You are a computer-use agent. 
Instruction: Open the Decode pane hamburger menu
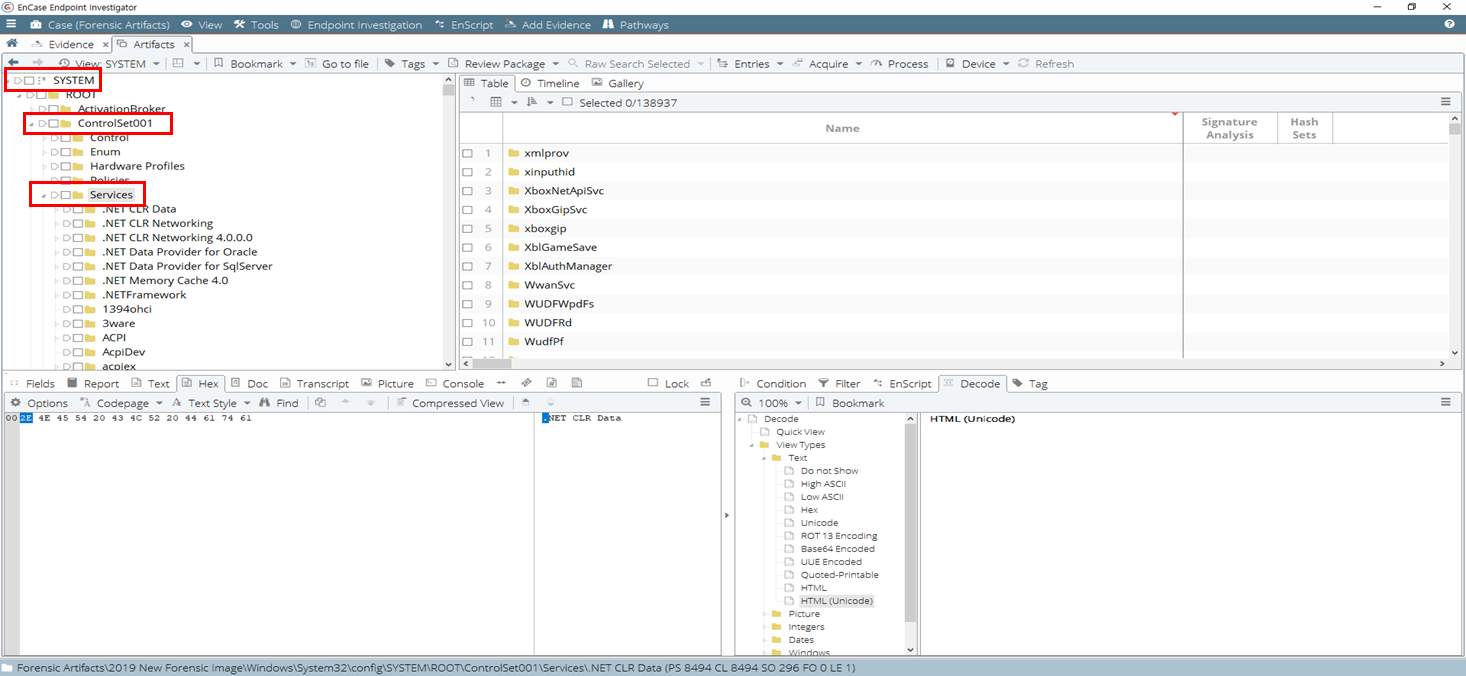tap(1445, 402)
